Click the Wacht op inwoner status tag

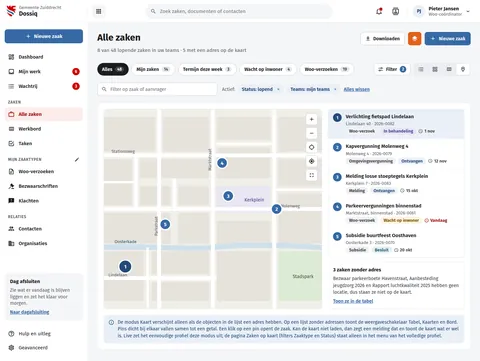[x=401, y=220]
